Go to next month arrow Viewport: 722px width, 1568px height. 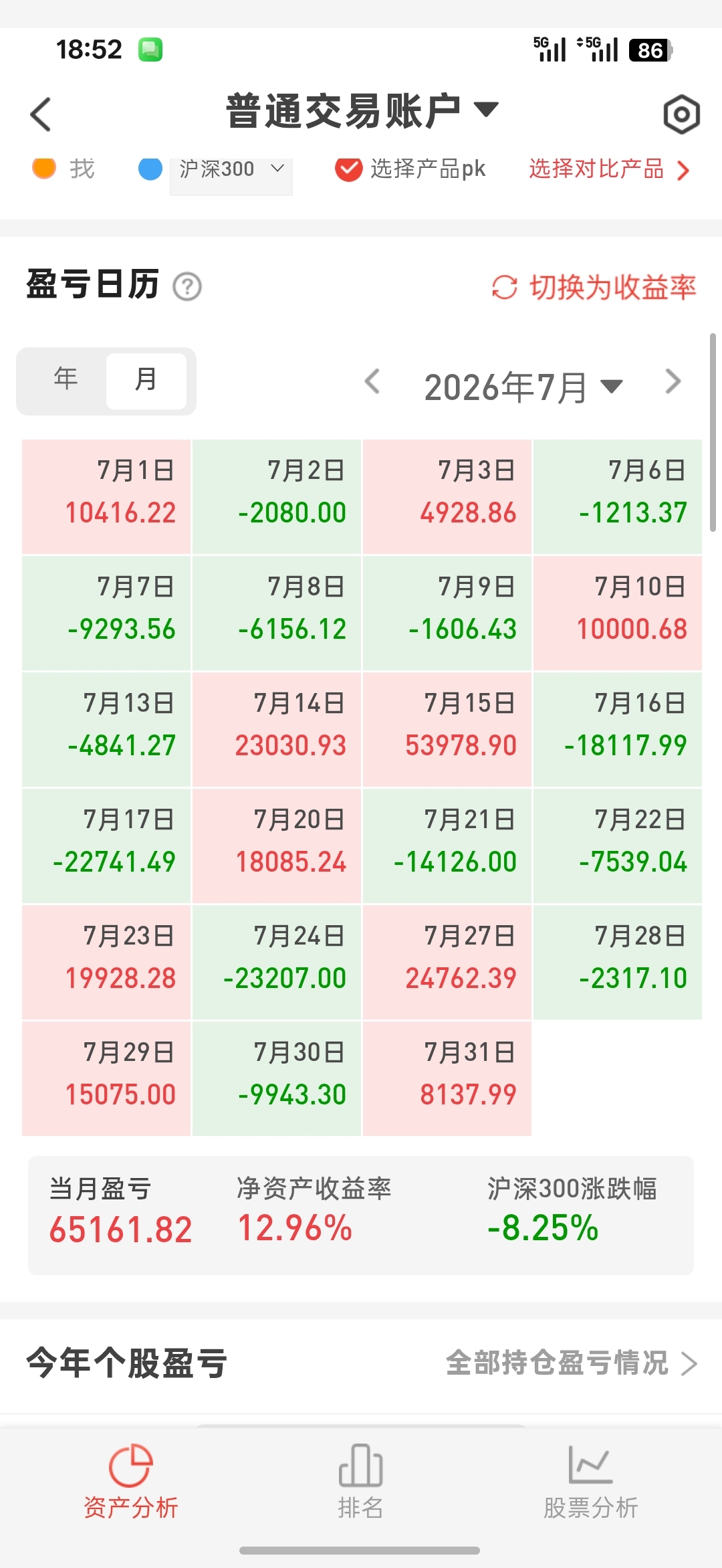coord(673,382)
